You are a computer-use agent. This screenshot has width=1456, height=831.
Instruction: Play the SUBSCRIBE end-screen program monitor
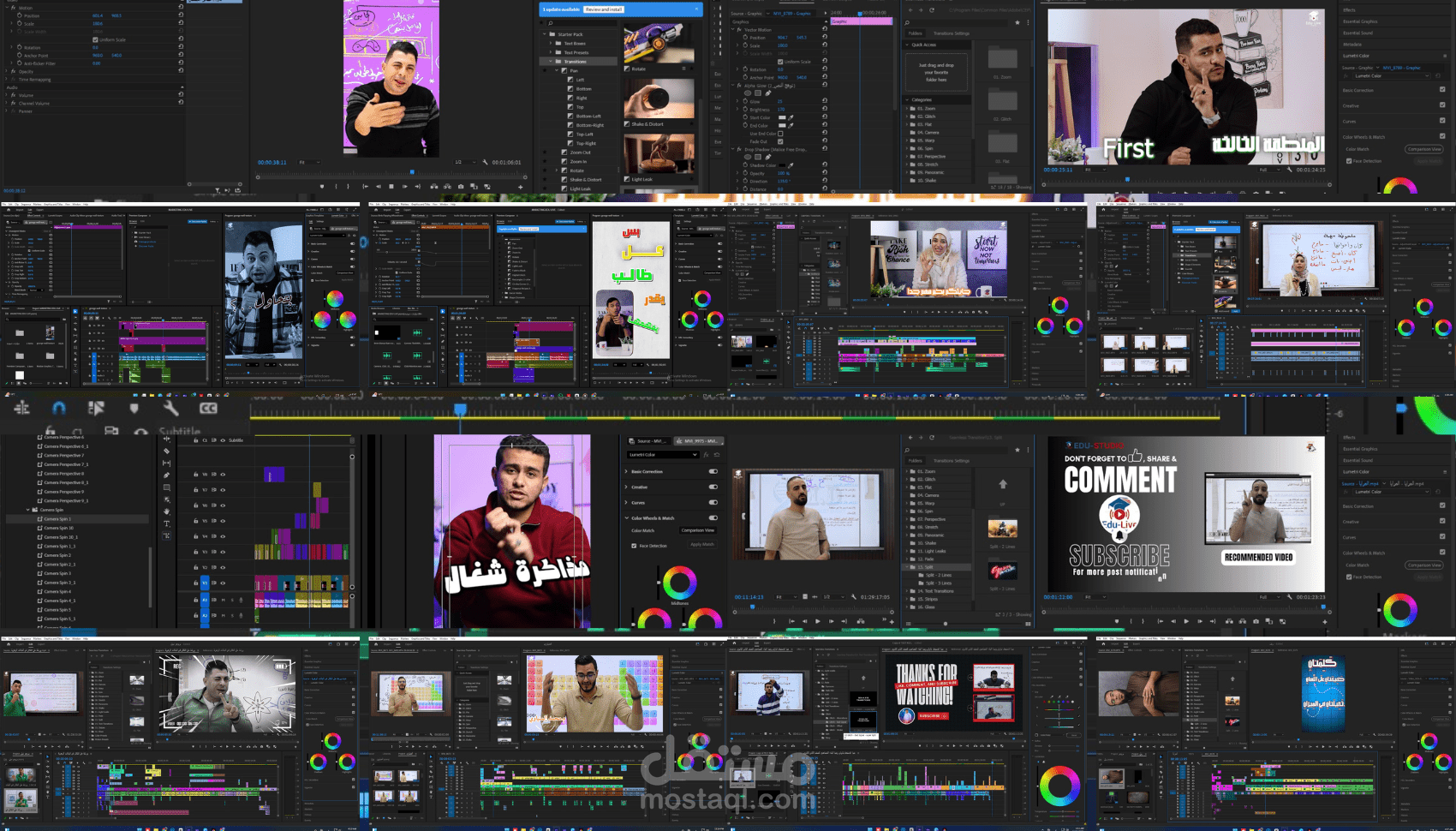tap(1186, 621)
